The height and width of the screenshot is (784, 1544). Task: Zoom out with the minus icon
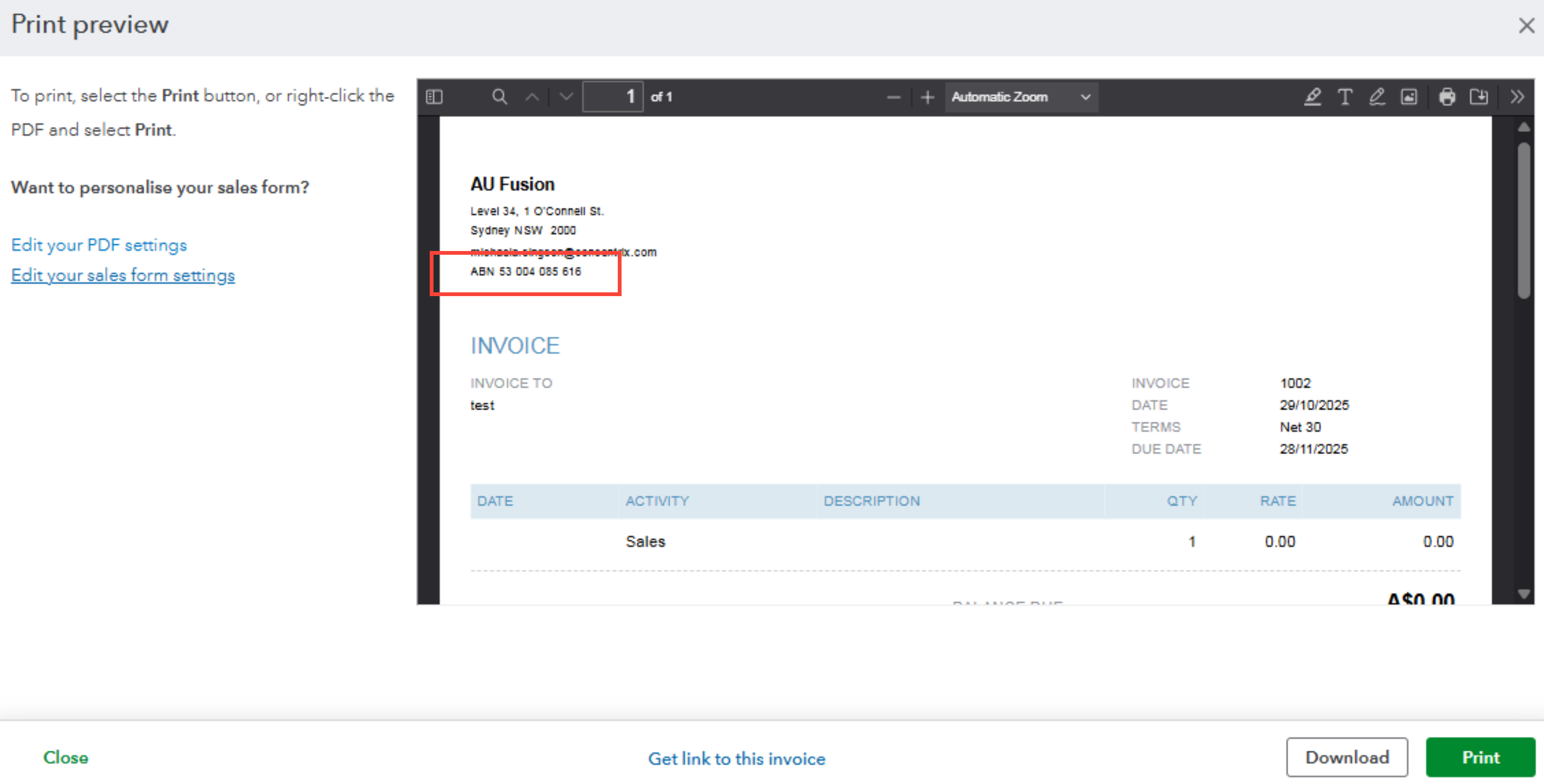click(893, 97)
